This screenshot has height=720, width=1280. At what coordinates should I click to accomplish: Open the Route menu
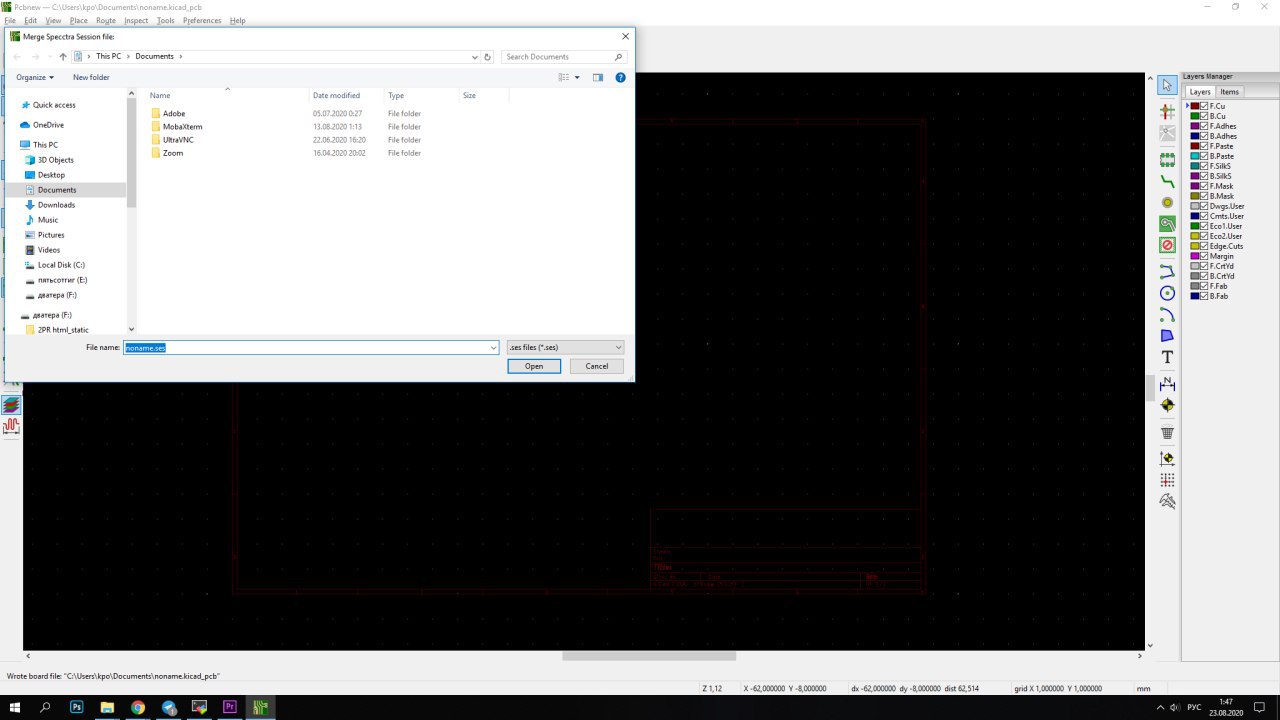(105, 20)
